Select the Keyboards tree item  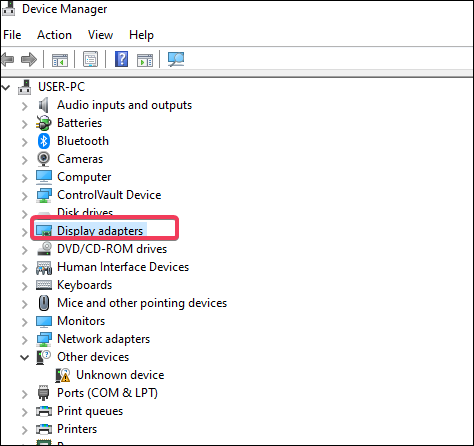pos(84,285)
